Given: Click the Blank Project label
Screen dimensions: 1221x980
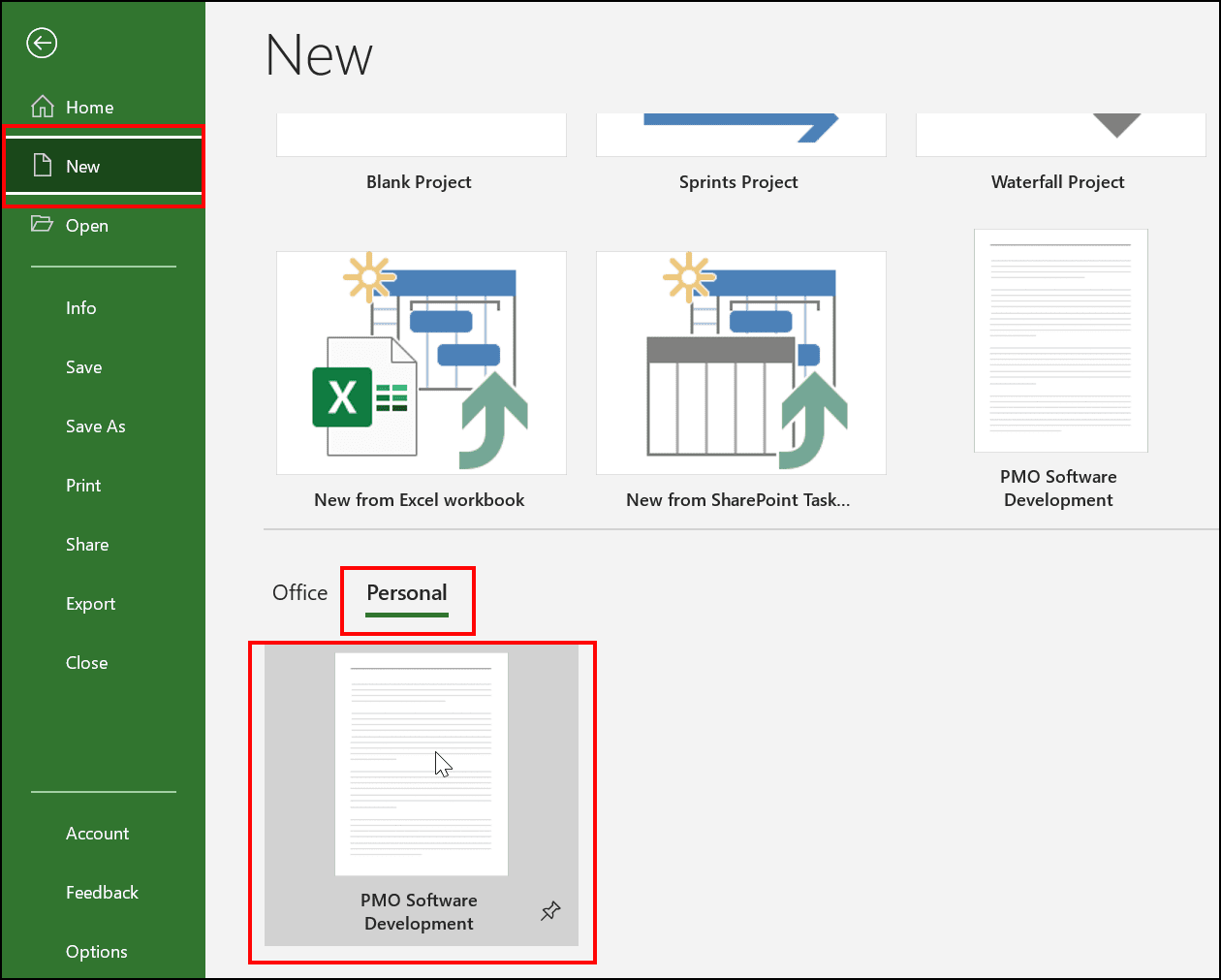Looking at the screenshot, I should pos(420,182).
